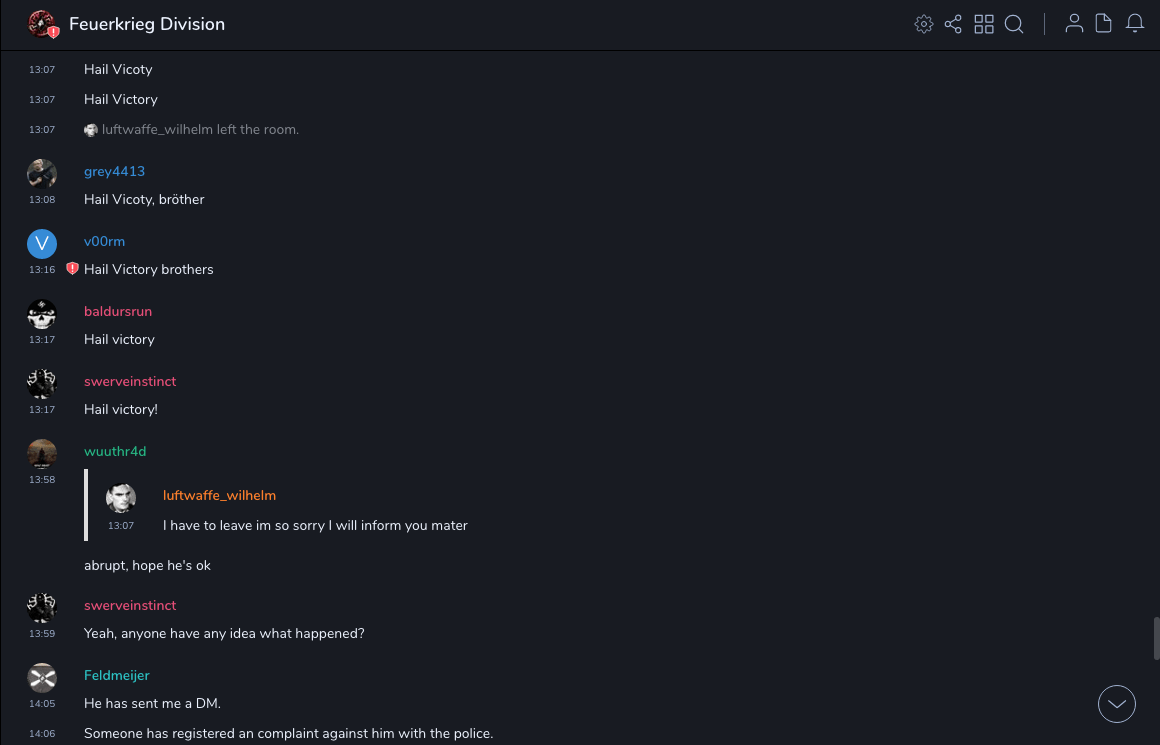The height and width of the screenshot is (745, 1160).
Task: Click the vertical scrollbar thumb
Action: (x=1156, y=638)
